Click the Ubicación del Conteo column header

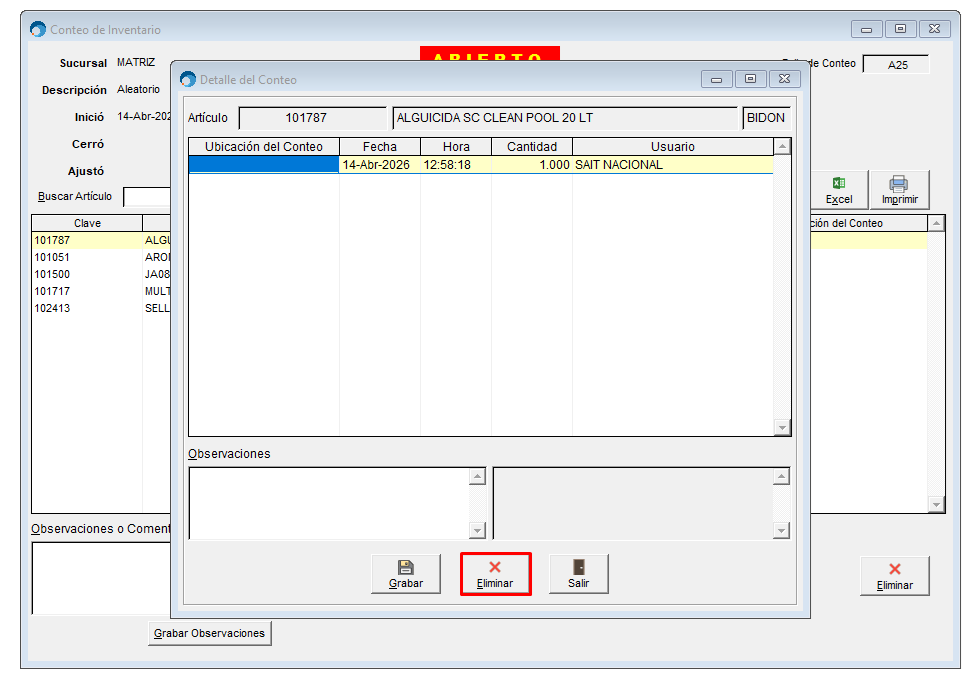pyautogui.click(x=264, y=147)
